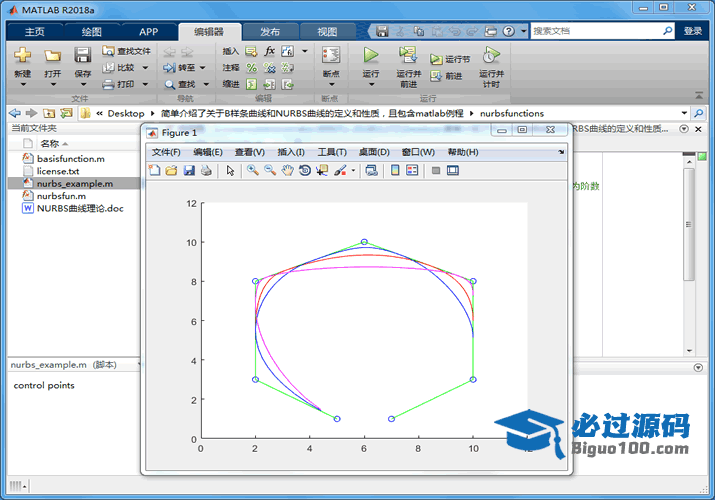Click the 搜索文档 search documentation field
The height and width of the screenshot is (500, 715).
(602, 31)
